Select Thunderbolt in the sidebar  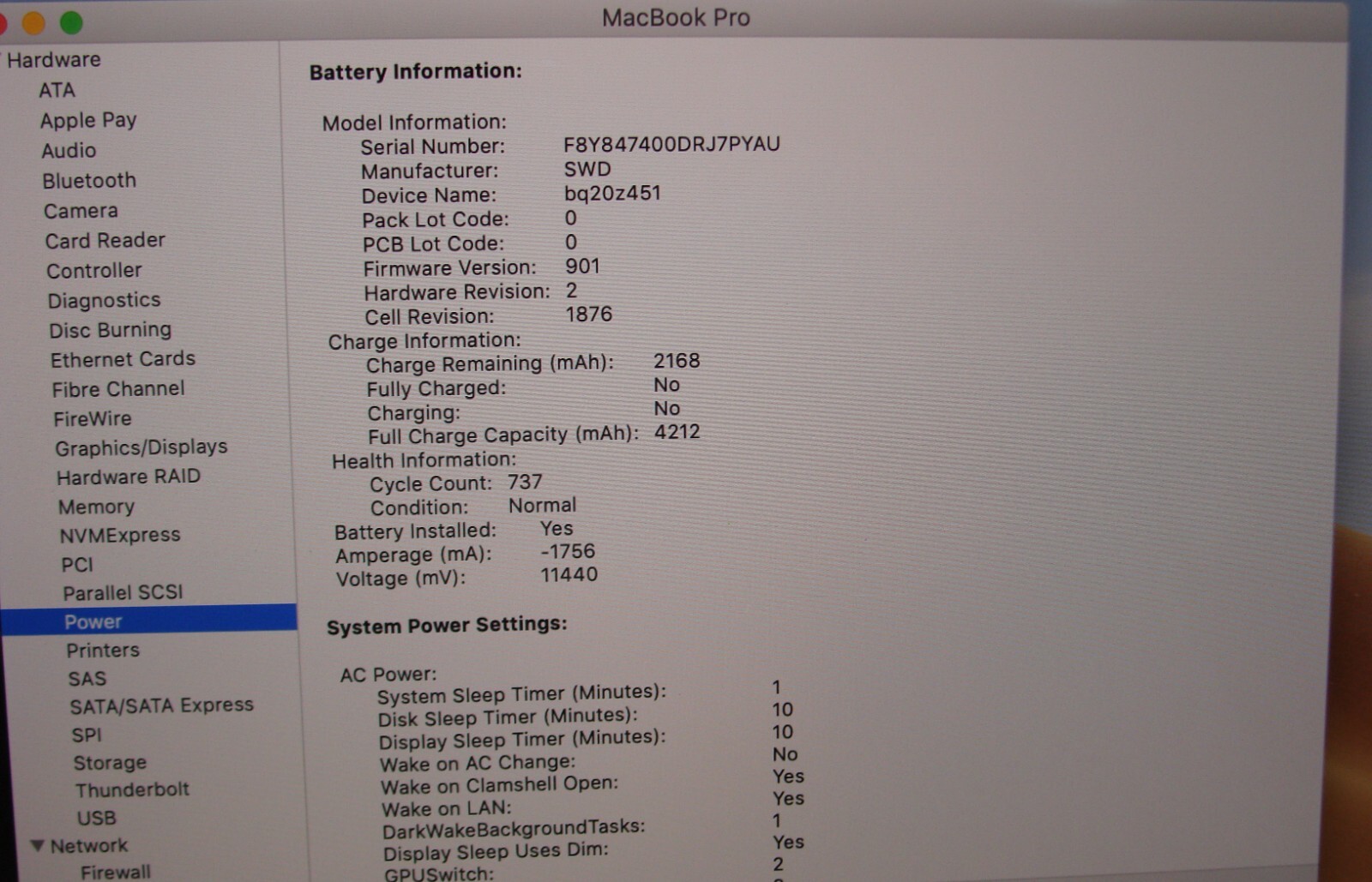[x=132, y=789]
